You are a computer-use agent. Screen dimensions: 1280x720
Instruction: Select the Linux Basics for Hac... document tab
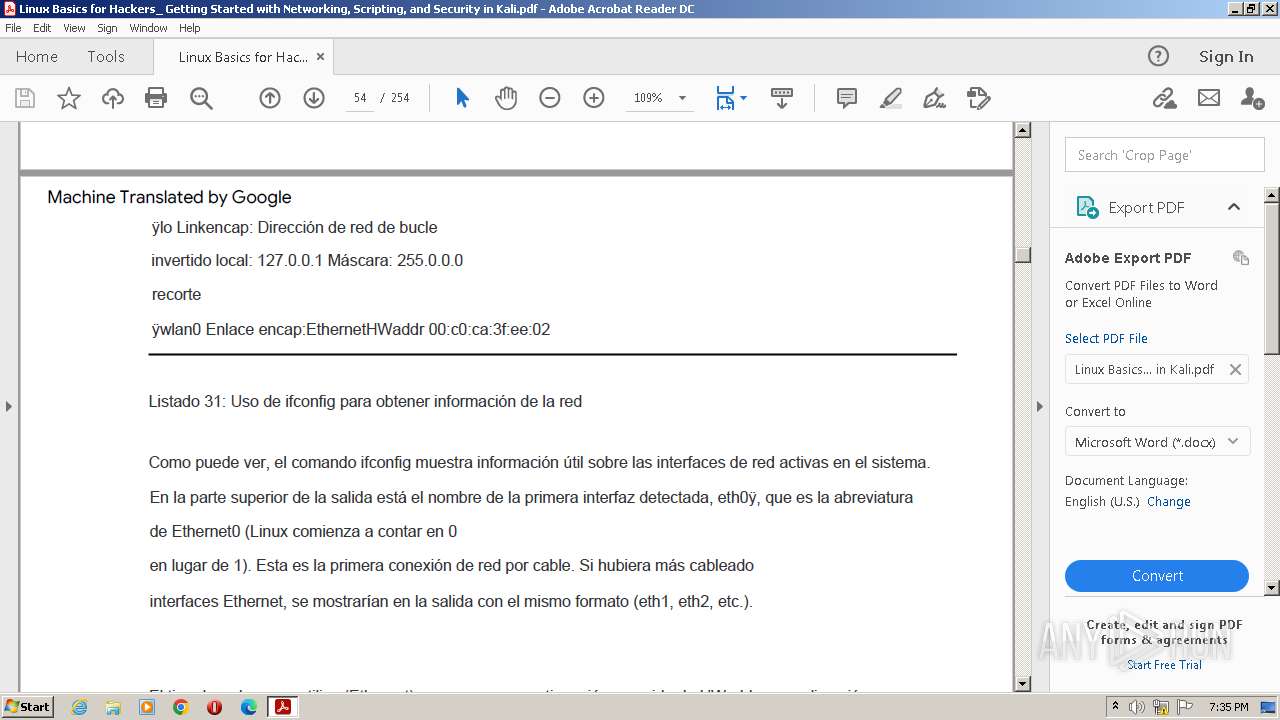click(x=243, y=57)
